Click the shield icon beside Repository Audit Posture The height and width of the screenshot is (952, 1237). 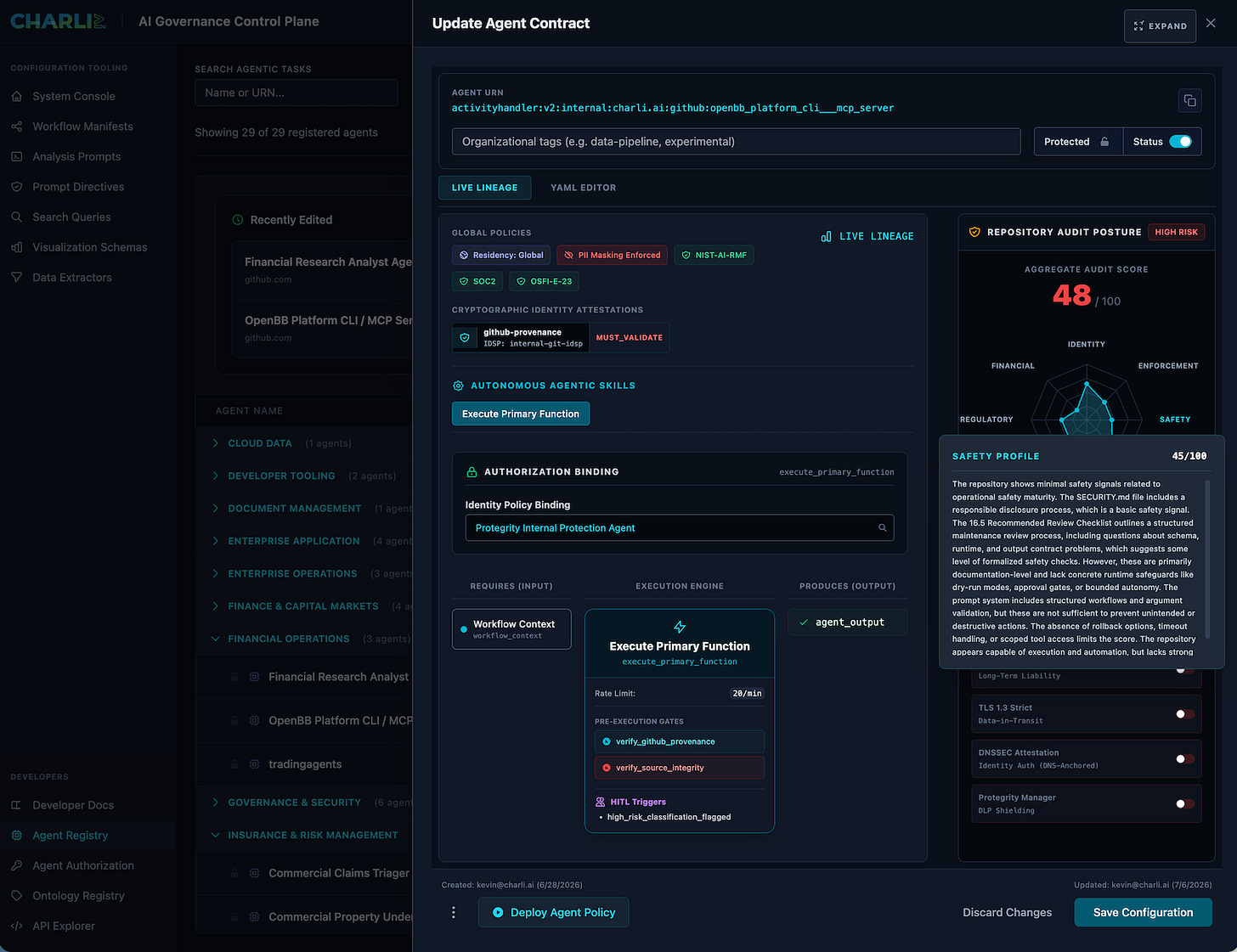tap(974, 232)
